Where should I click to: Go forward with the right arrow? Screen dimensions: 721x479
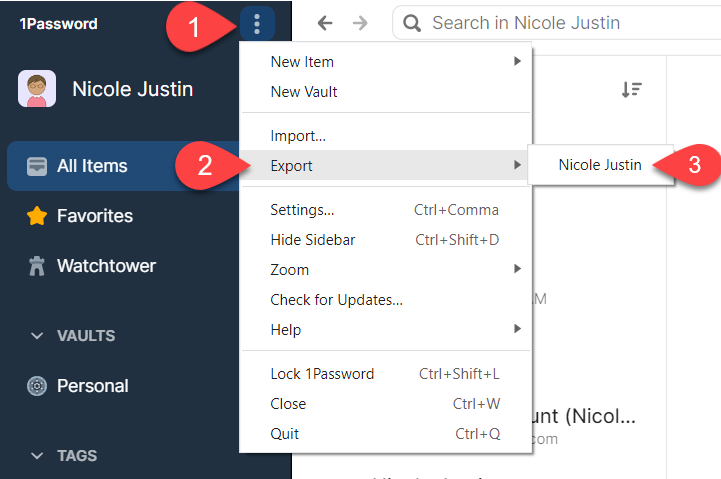pos(360,23)
